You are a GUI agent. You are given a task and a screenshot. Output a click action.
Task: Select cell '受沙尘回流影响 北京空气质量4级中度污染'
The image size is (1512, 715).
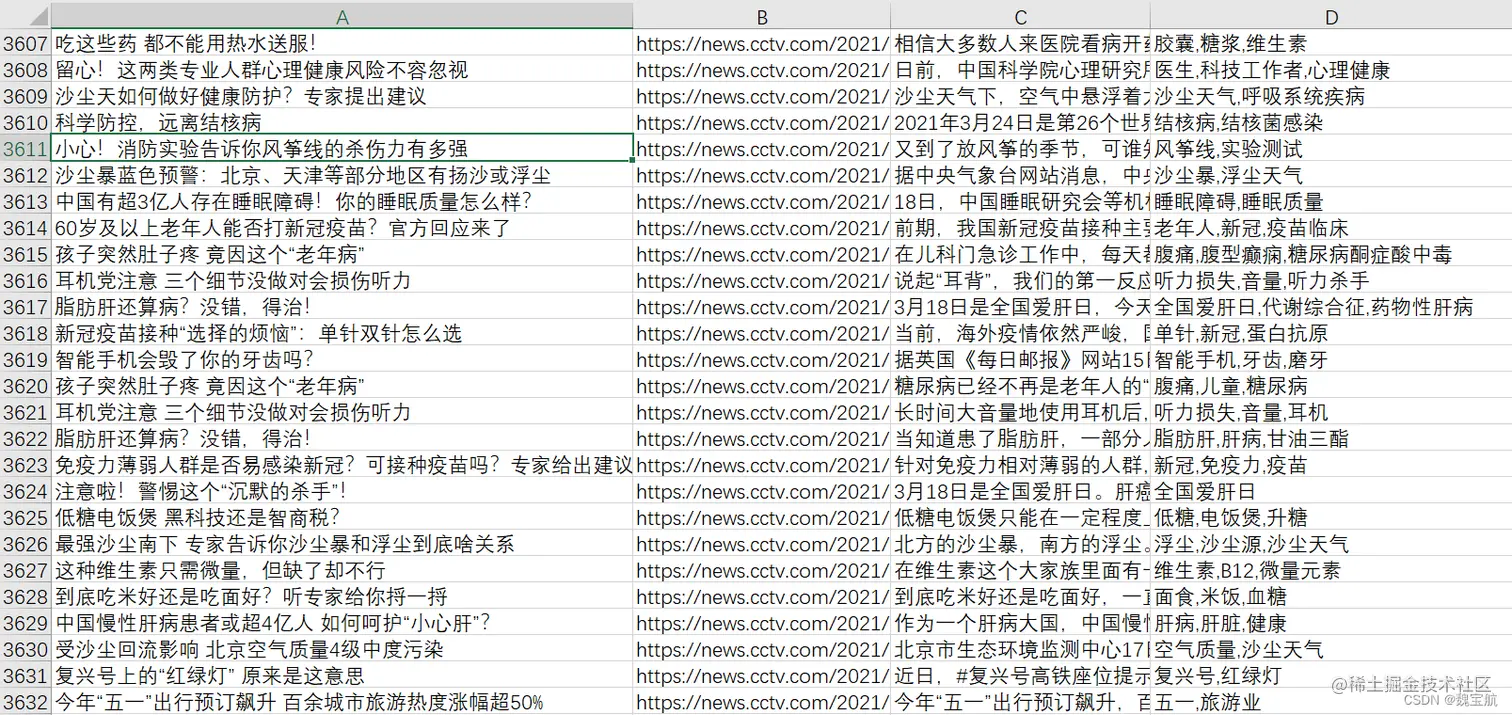(342, 649)
